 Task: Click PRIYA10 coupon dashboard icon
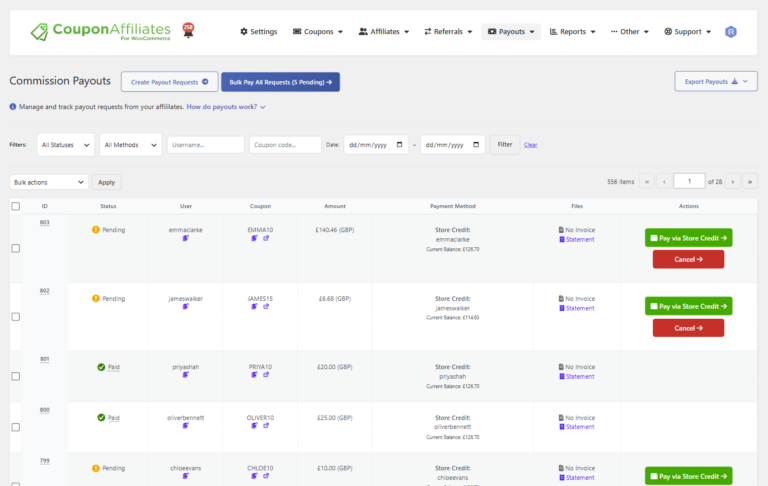(x=254, y=375)
